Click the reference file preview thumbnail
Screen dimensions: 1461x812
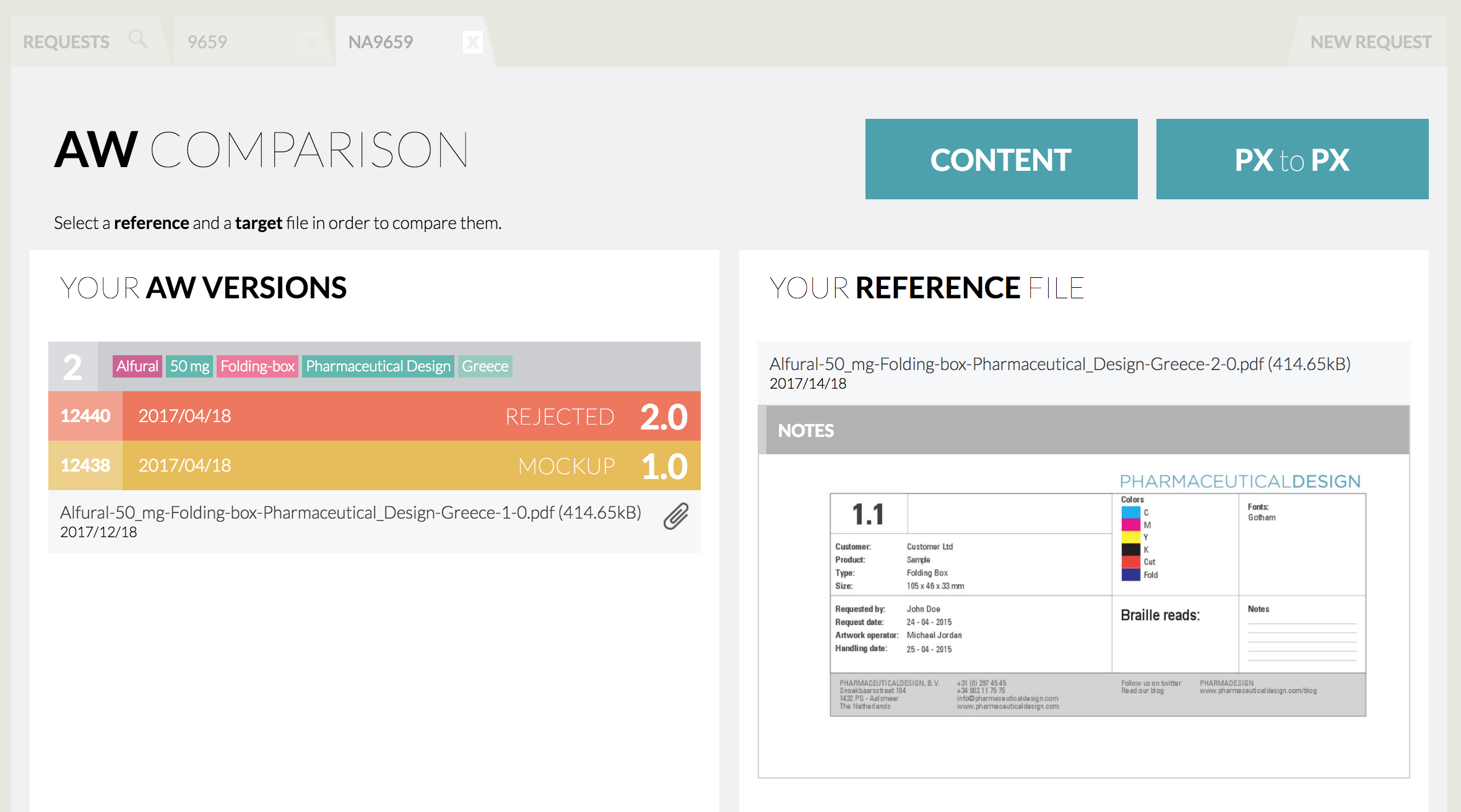tap(1097, 603)
